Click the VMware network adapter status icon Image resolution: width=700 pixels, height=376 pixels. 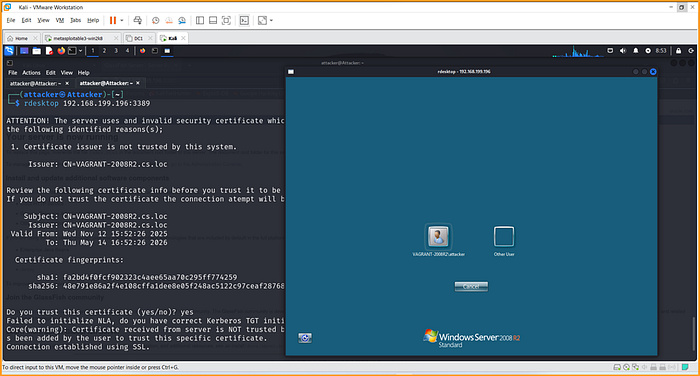click(635, 367)
